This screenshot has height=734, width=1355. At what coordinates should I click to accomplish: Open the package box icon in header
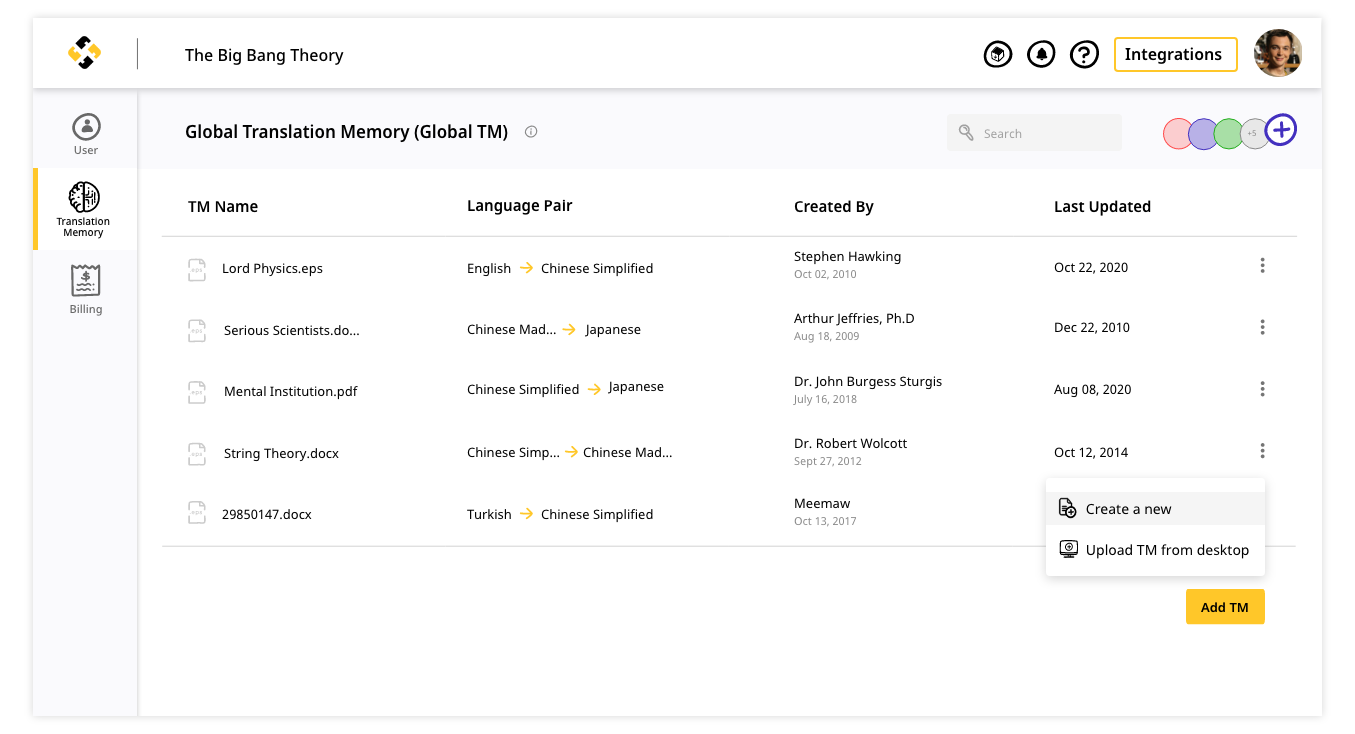[x=998, y=54]
